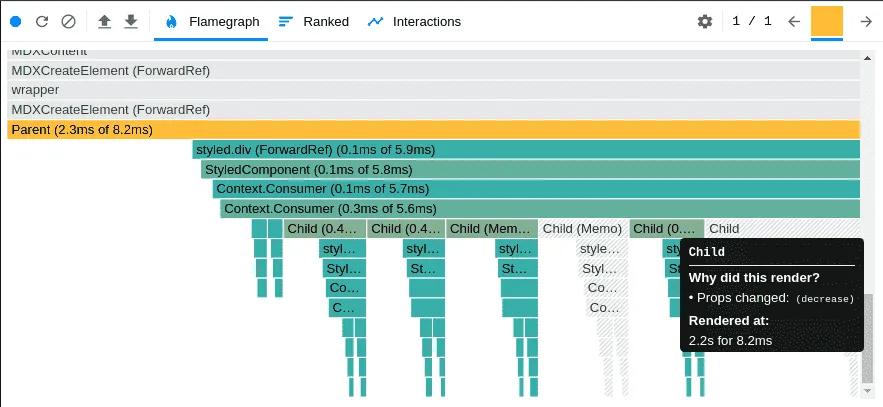This screenshot has height=407, width=883.
Task: Open the Interactions tab
Action: tap(413, 21)
